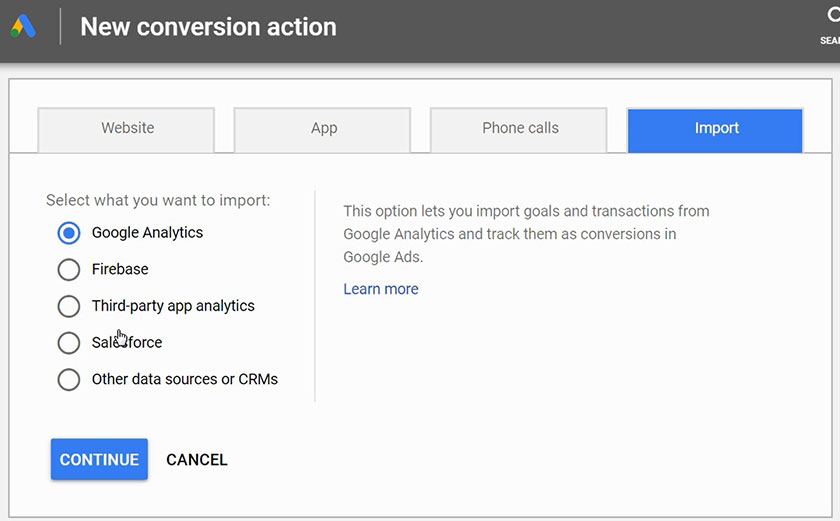Image resolution: width=840 pixels, height=521 pixels.
Task: Click the Import tab
Action: click(x=715, y=129)
